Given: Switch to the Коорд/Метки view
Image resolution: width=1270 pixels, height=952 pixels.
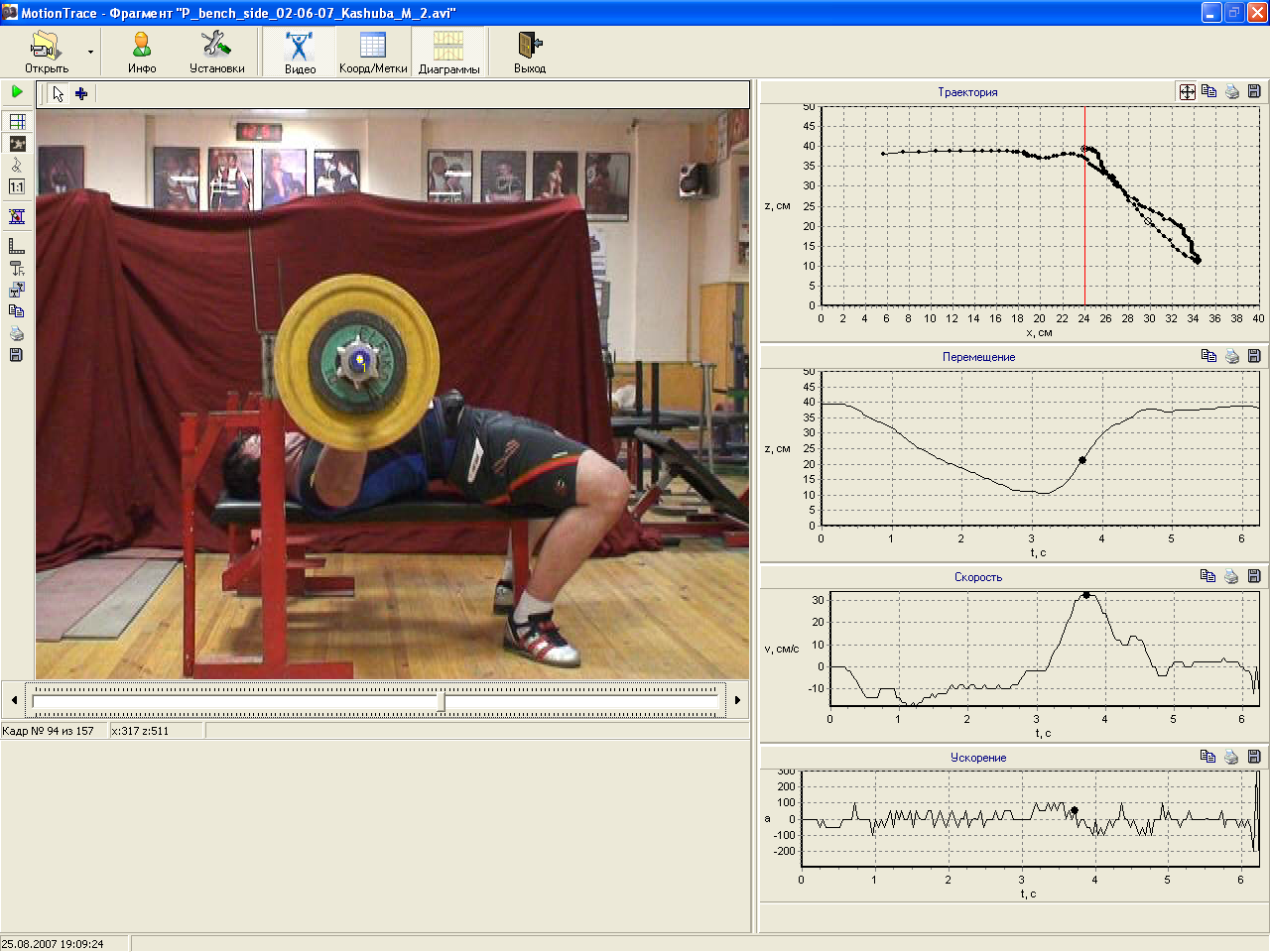Looking at the screenshot, I should 373,53.
